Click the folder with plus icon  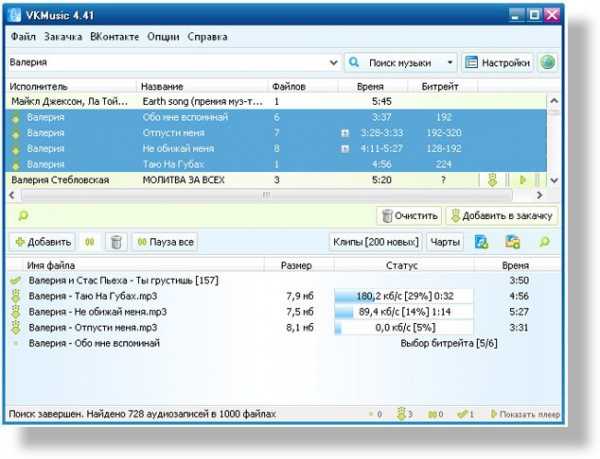[512, 242]
